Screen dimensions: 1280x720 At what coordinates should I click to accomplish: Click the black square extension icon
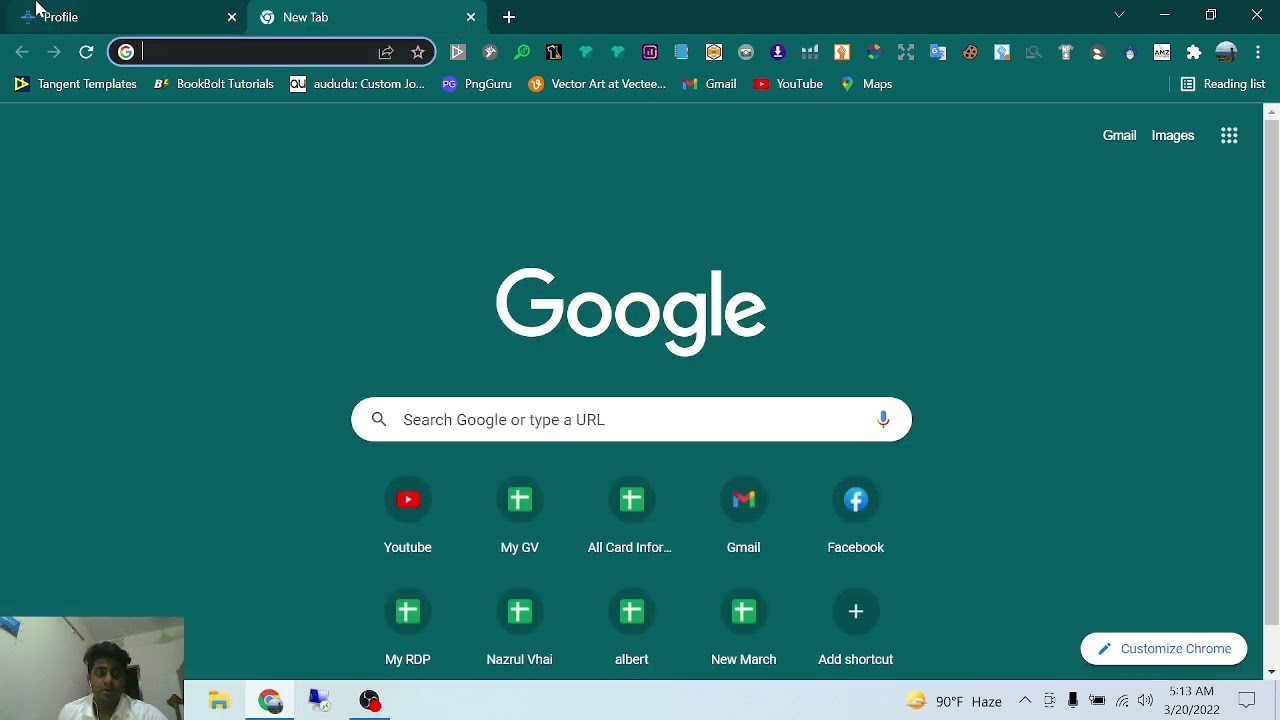click(x=554, y=52)
